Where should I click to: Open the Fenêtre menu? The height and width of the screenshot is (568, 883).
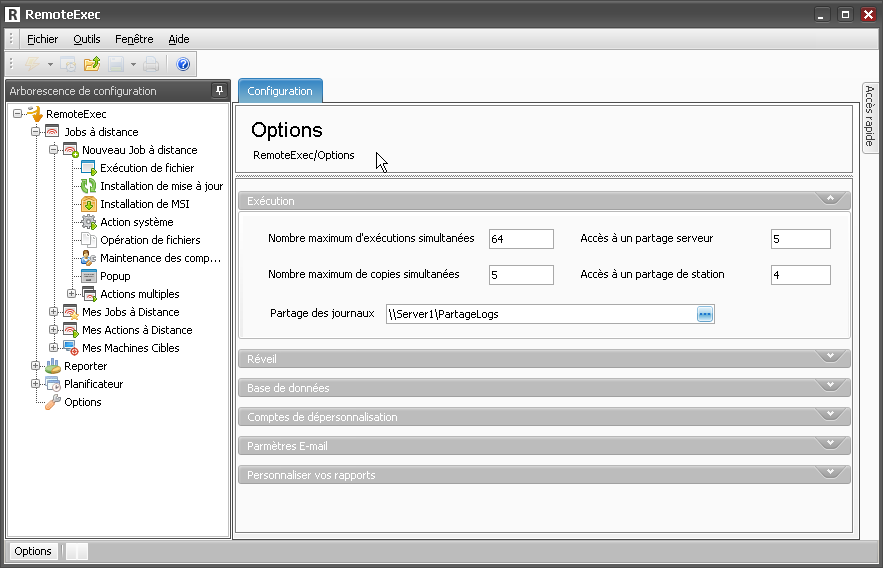134,39
